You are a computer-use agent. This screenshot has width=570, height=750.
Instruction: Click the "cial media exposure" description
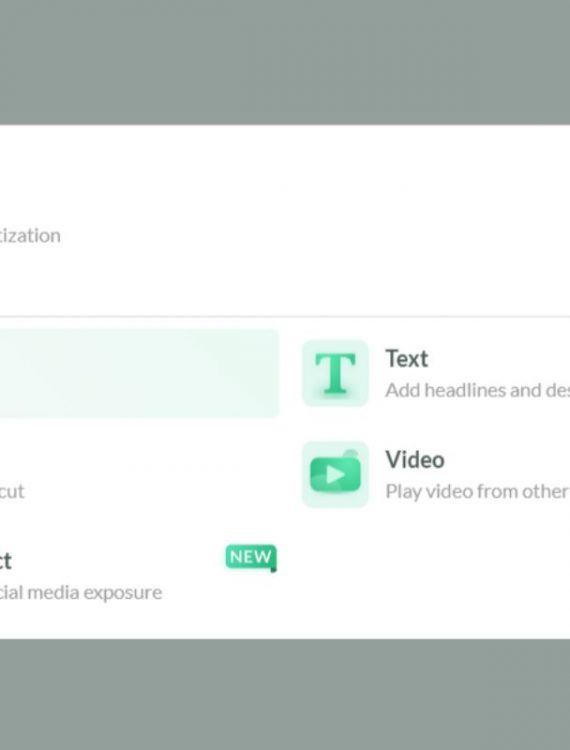click(81, 593)
